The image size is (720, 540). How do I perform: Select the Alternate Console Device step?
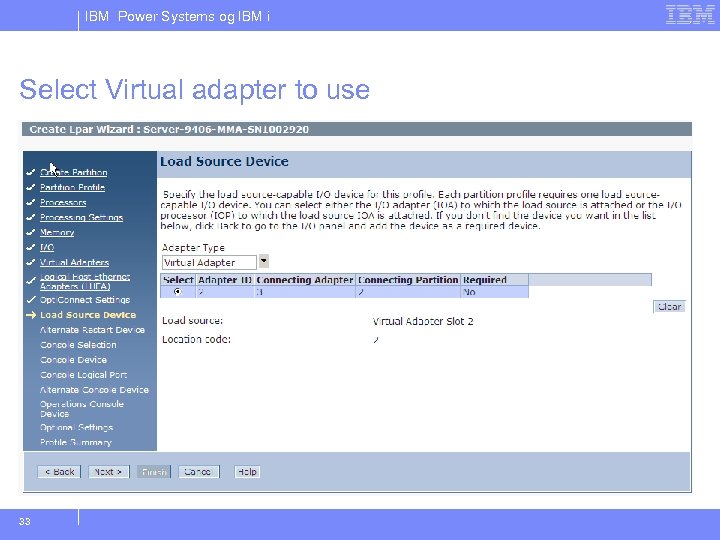[94, 390]
